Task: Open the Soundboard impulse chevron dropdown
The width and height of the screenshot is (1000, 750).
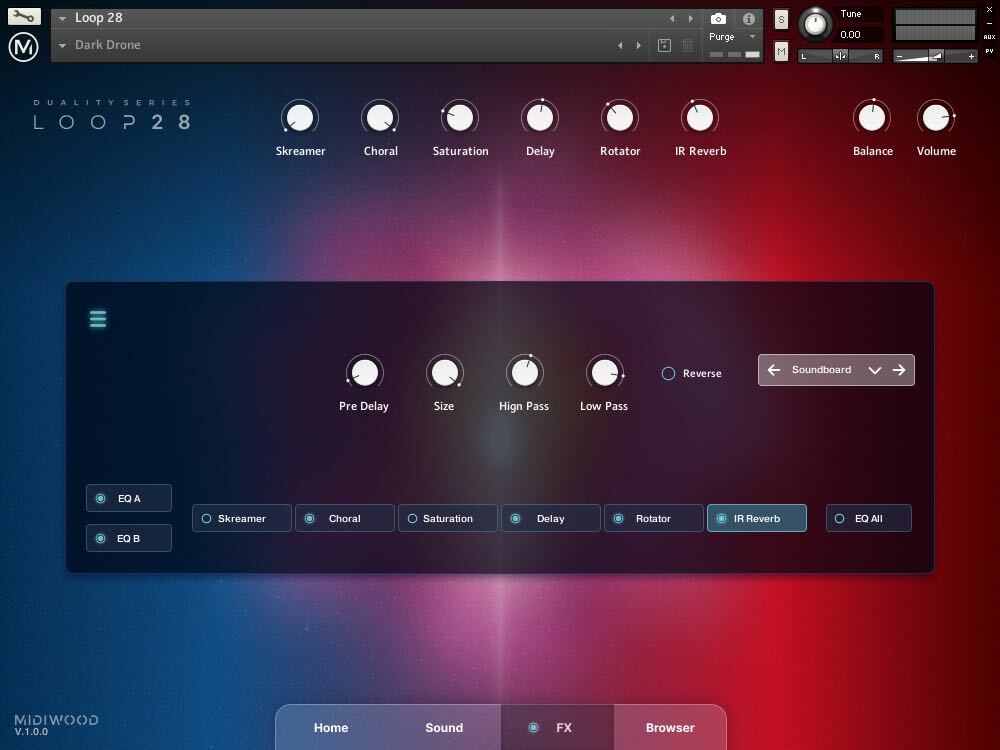Action: pos(874,370)
